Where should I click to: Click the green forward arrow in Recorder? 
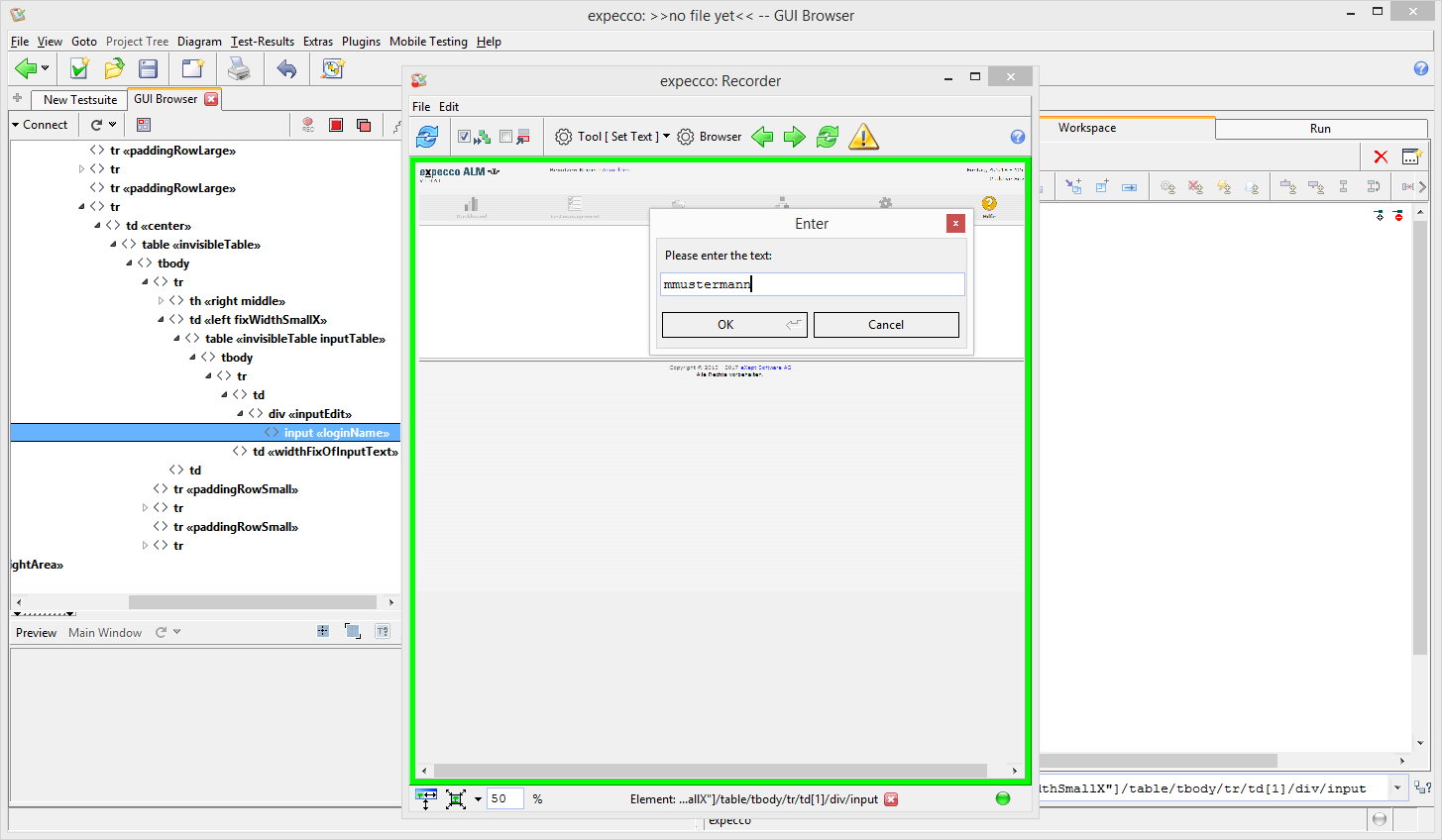pyautogui.click(x=795, y=137)
